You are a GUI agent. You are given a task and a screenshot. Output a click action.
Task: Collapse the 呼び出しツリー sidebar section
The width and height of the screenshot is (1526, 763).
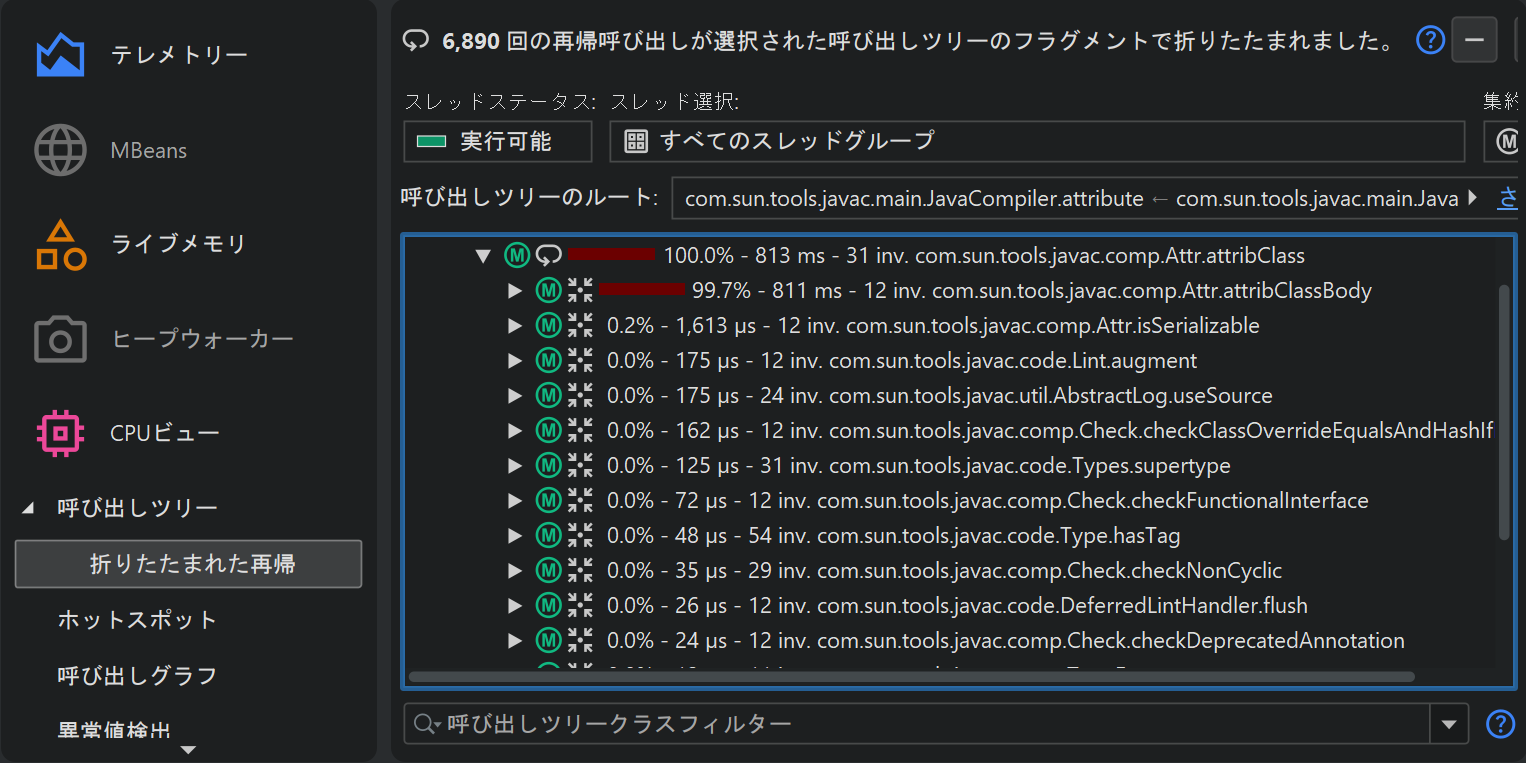(28, 509)
